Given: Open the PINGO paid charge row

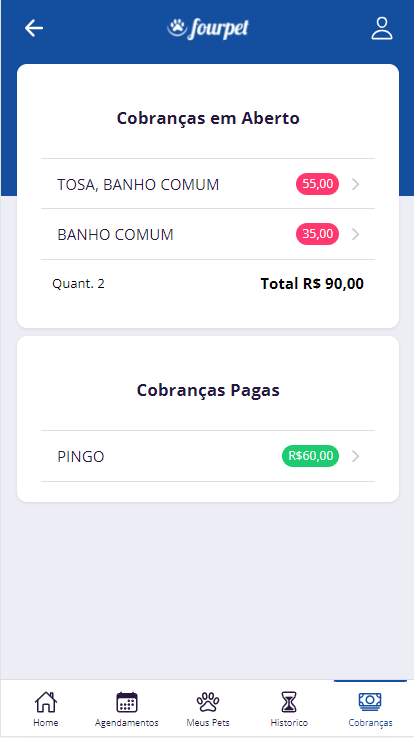Looking at the screenshot, I should click(208, 456).
